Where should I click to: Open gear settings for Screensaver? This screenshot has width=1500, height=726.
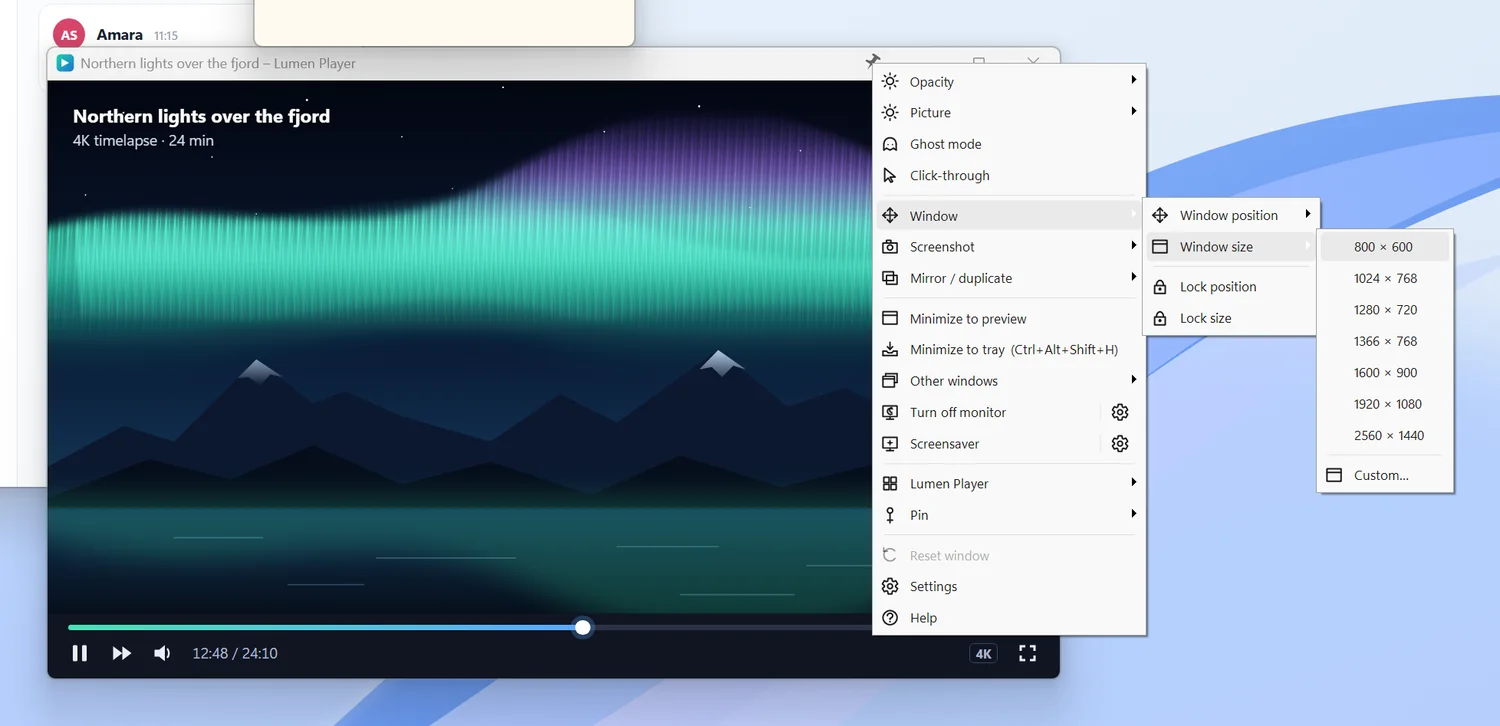(x=1120, y=444)
